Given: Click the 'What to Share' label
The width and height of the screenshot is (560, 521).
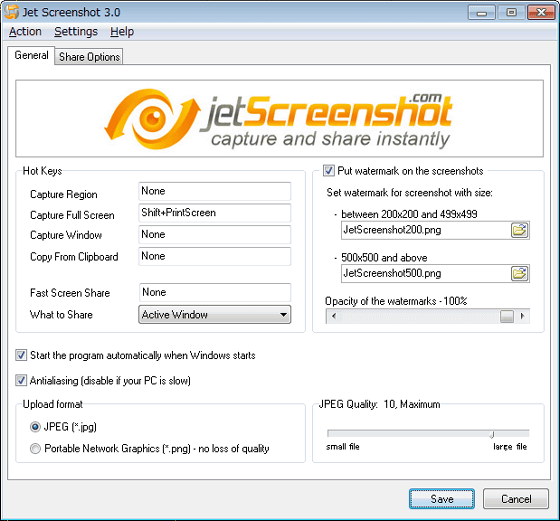Looking at the screenshot, I should (x=61, y=315).
